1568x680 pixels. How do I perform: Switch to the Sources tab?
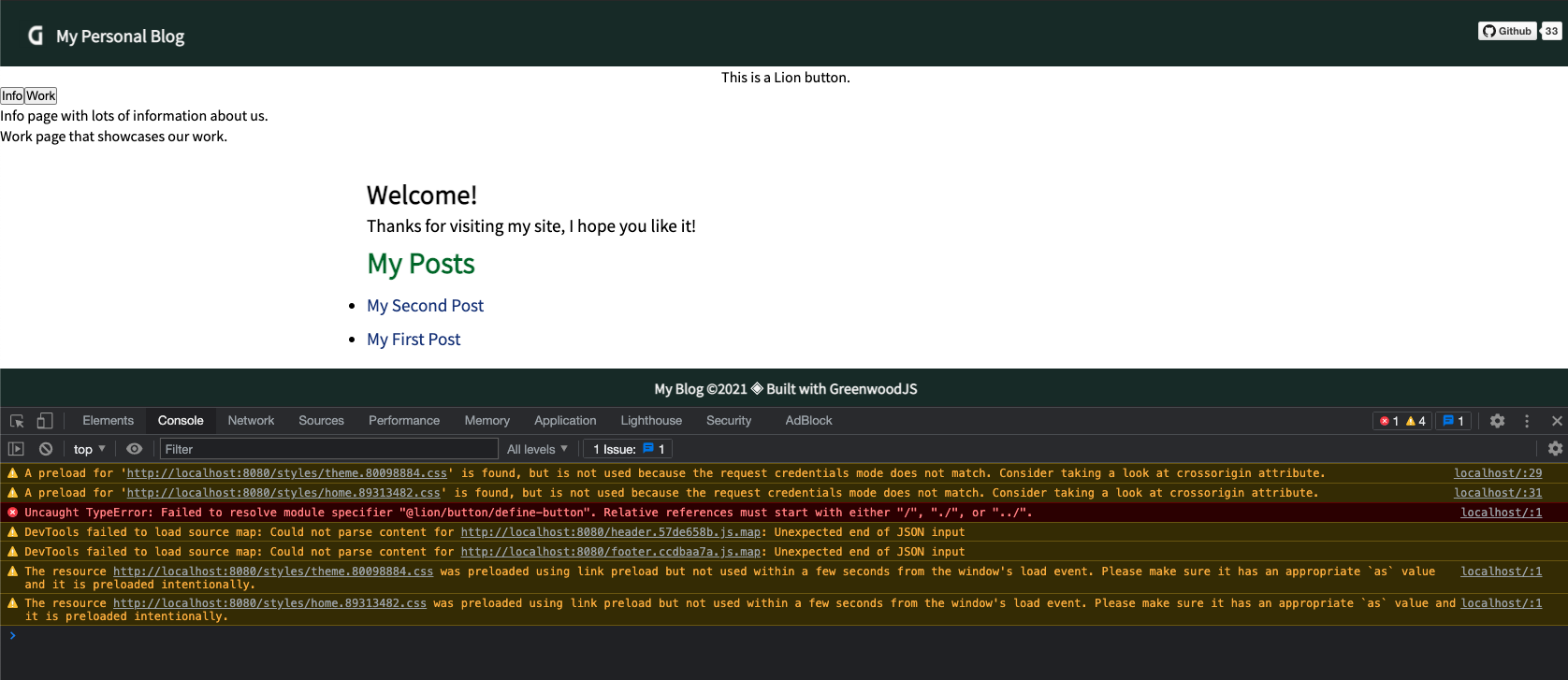(321, 421)
